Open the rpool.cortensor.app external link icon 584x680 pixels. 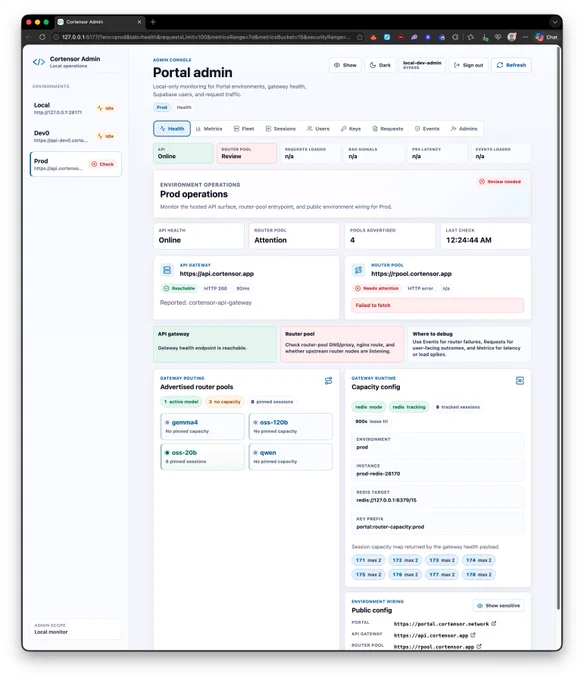coord(479,646)
